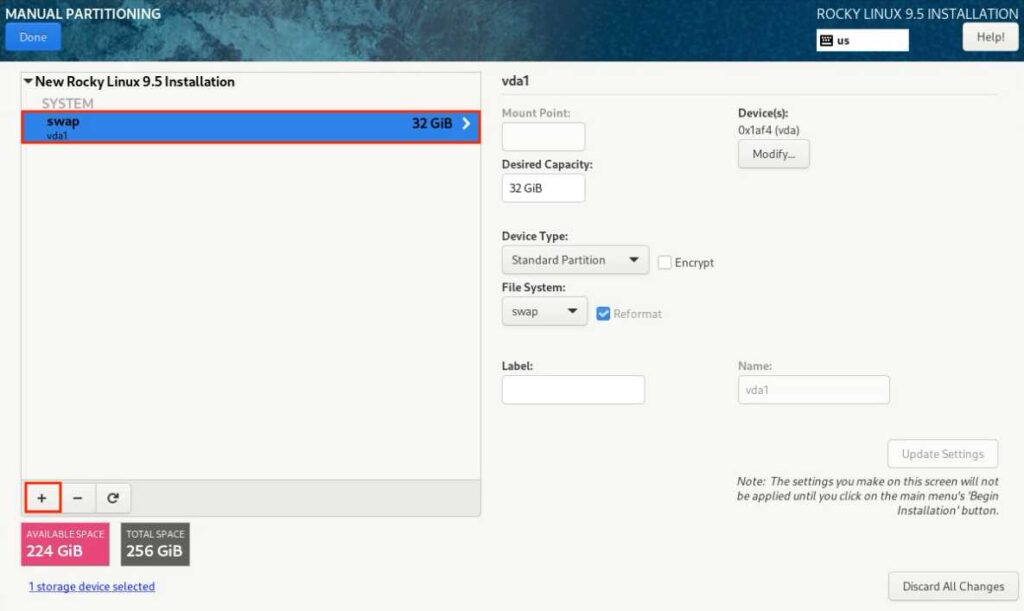This screenshot has width=1024, height=611.
Task: Collapse New Rocky Linux 9.5 Installation tree
Action: tap(28, 82)
